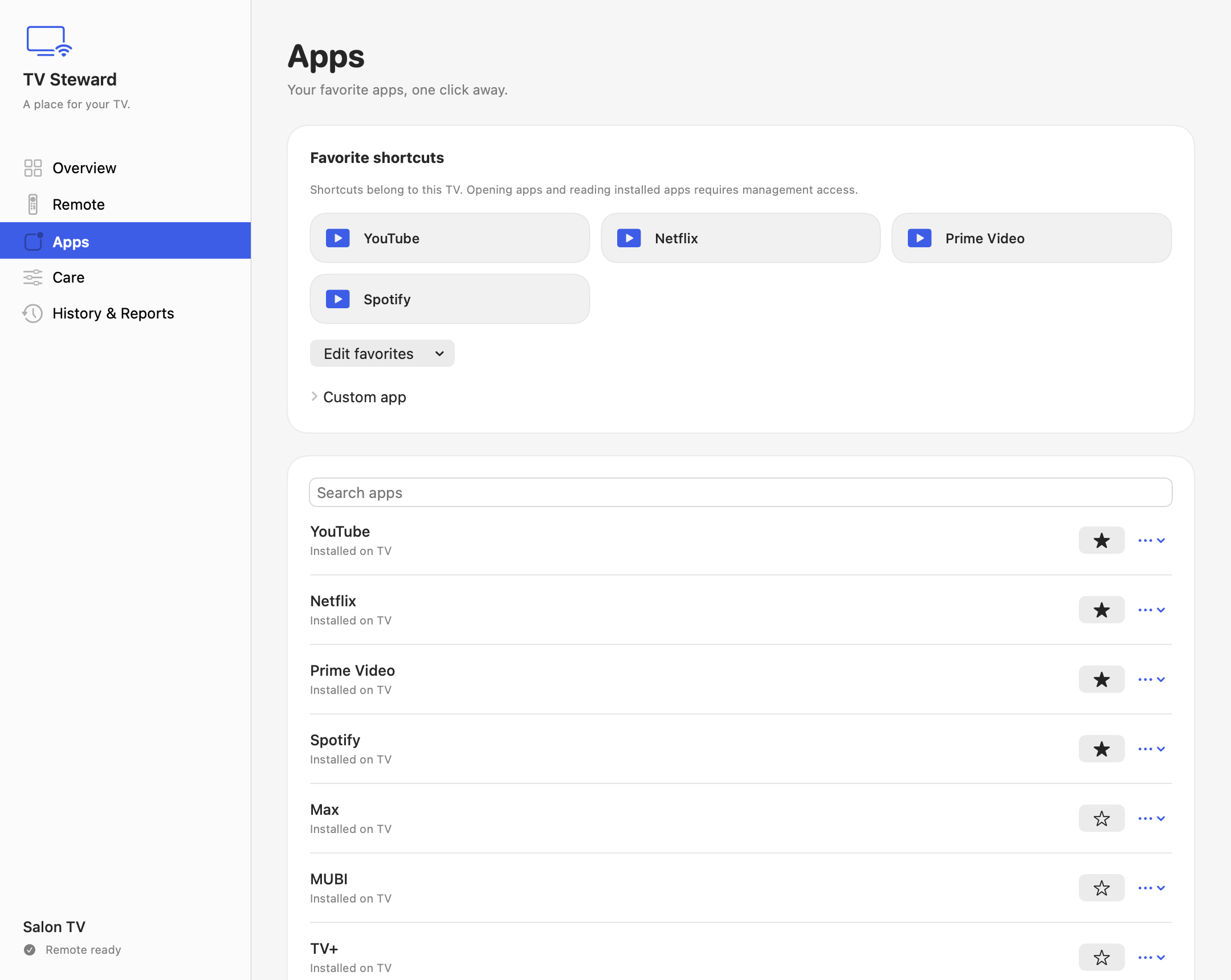Favorite Max with its star
The image size is (1231, 980).
click(1102, 819)
